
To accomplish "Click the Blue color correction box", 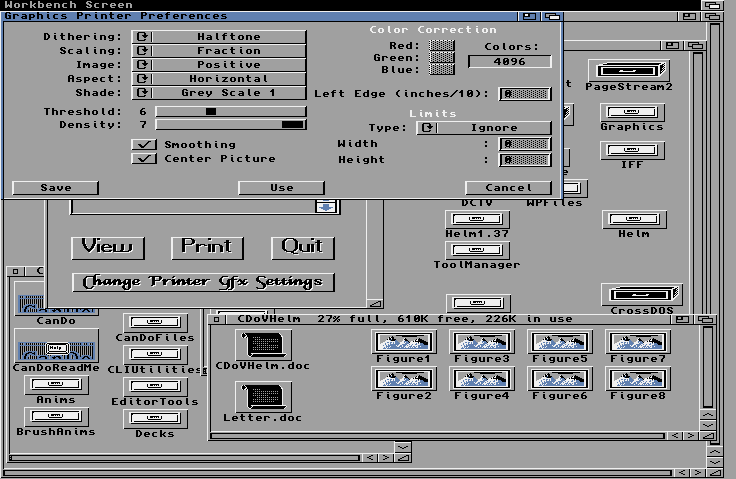I will coord(442,69).
